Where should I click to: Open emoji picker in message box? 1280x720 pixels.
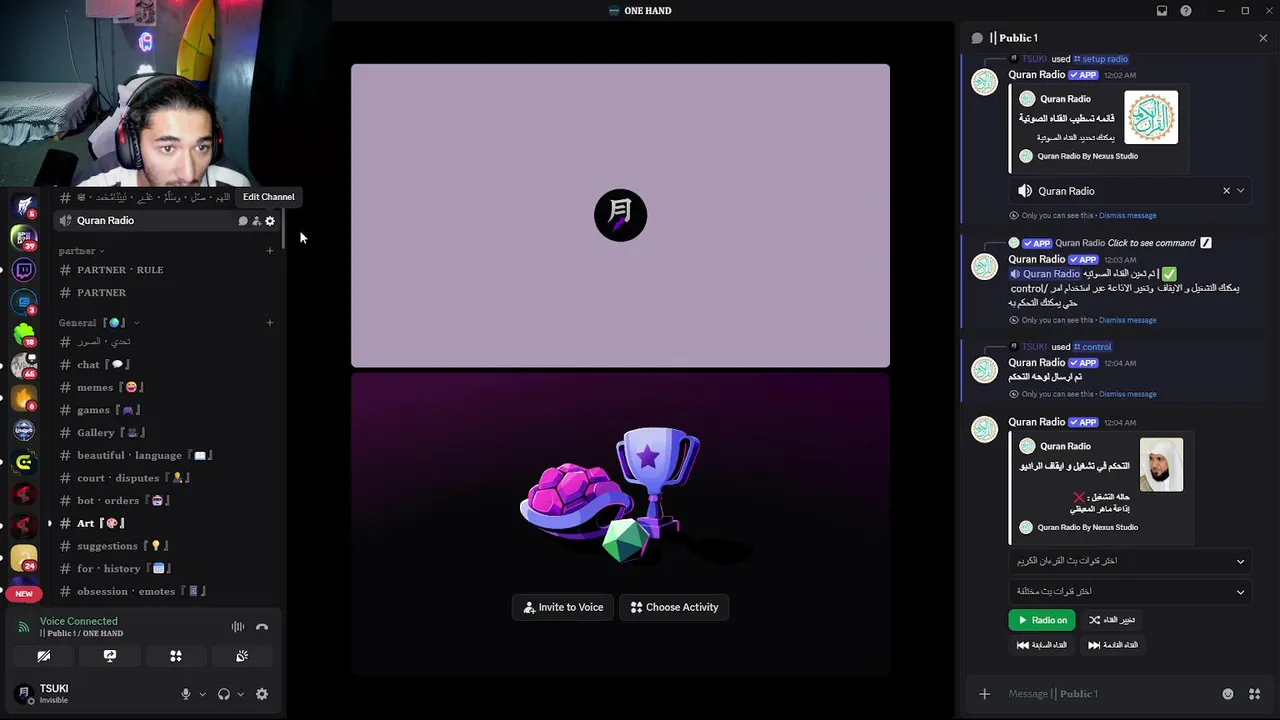1228,694
